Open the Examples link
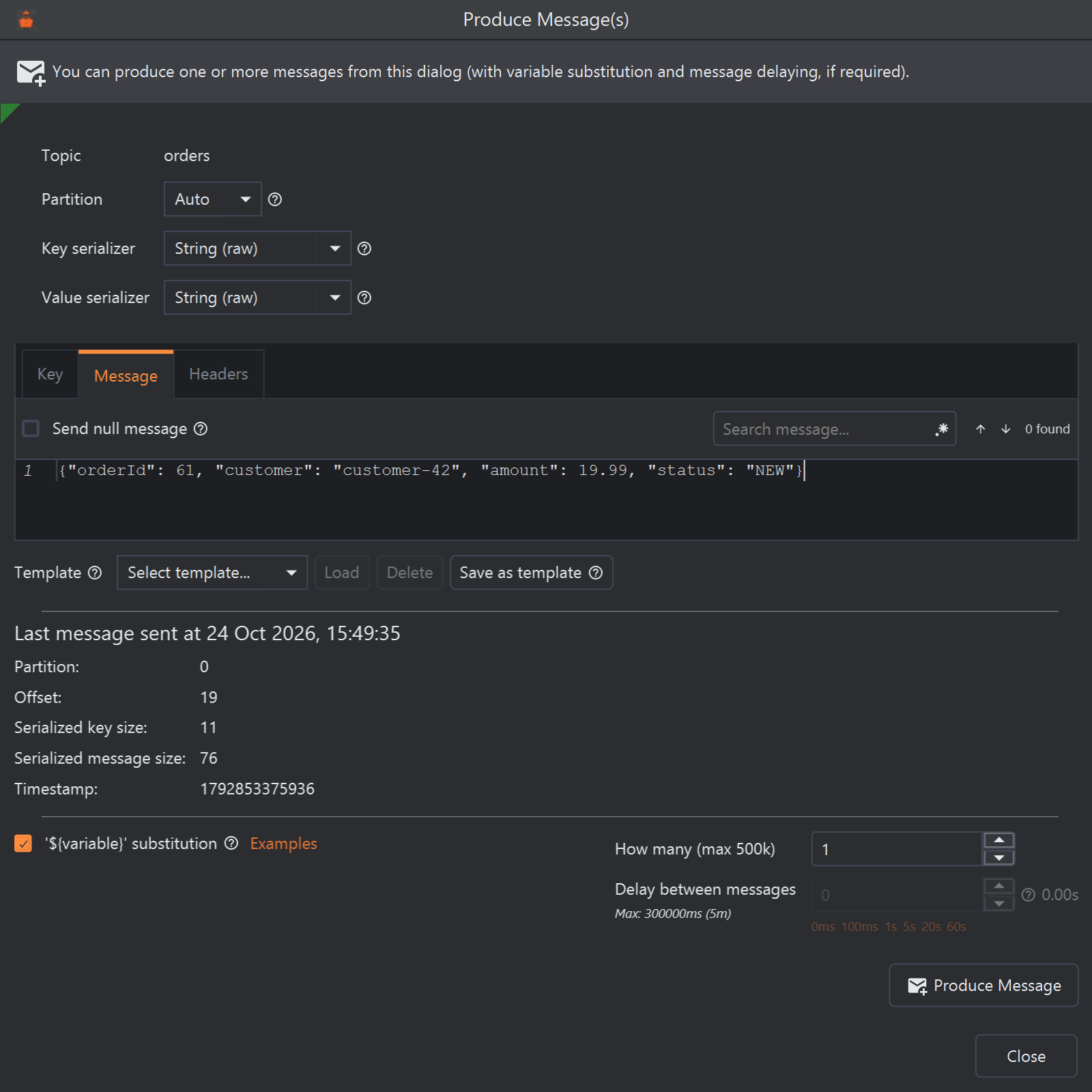Image resolution: width=1092 pixels, height=1092 pixels. [x=283, y=844]
